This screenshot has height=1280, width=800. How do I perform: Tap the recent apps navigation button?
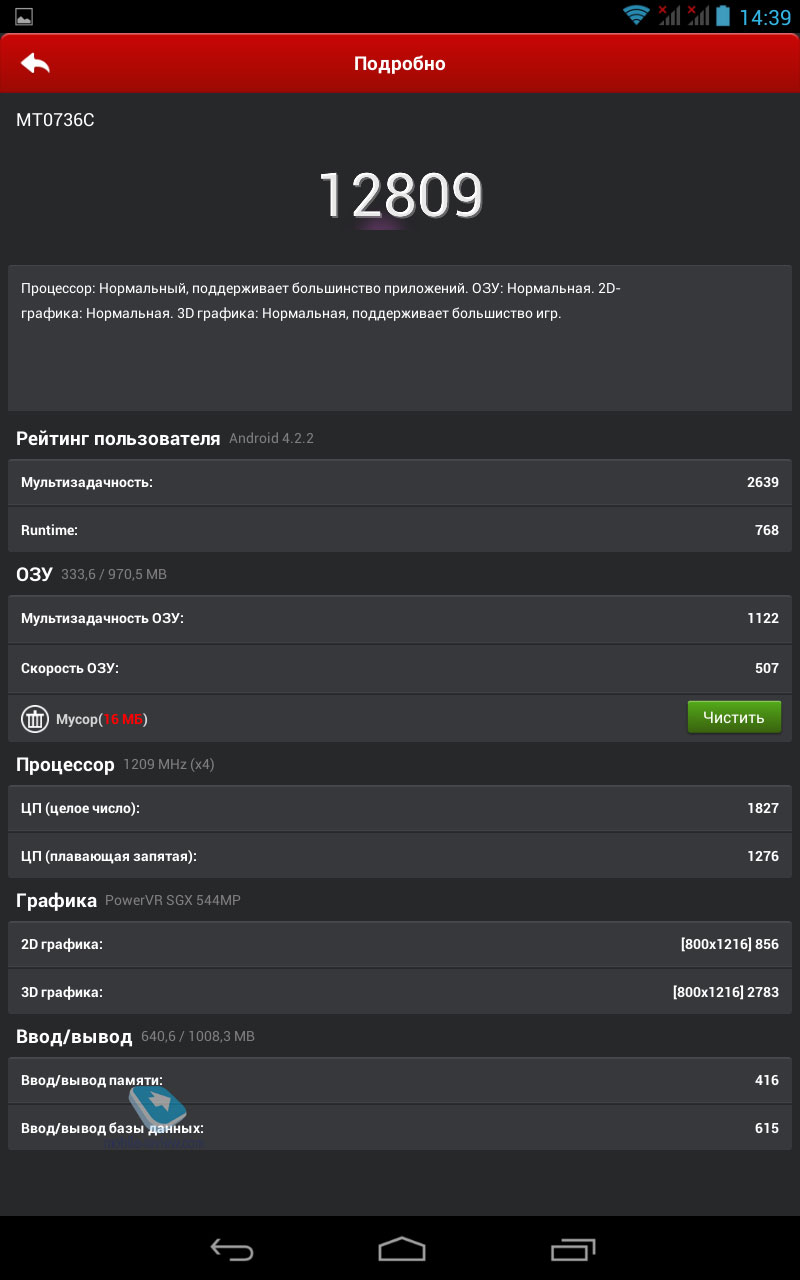[572, 1248]
